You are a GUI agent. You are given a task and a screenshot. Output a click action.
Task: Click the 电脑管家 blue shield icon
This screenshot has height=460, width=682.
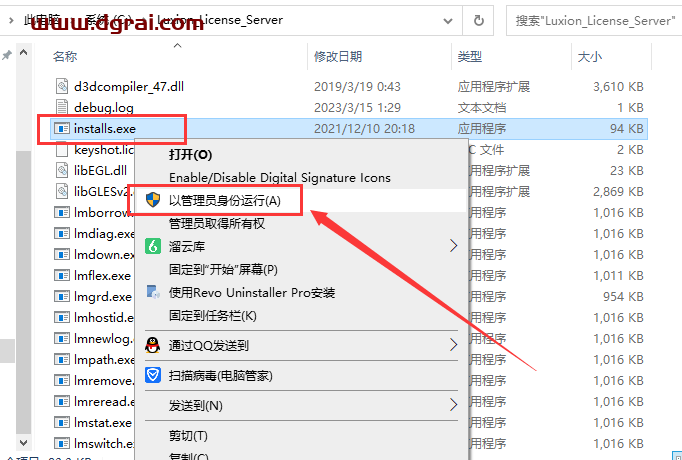pos(153,375)
